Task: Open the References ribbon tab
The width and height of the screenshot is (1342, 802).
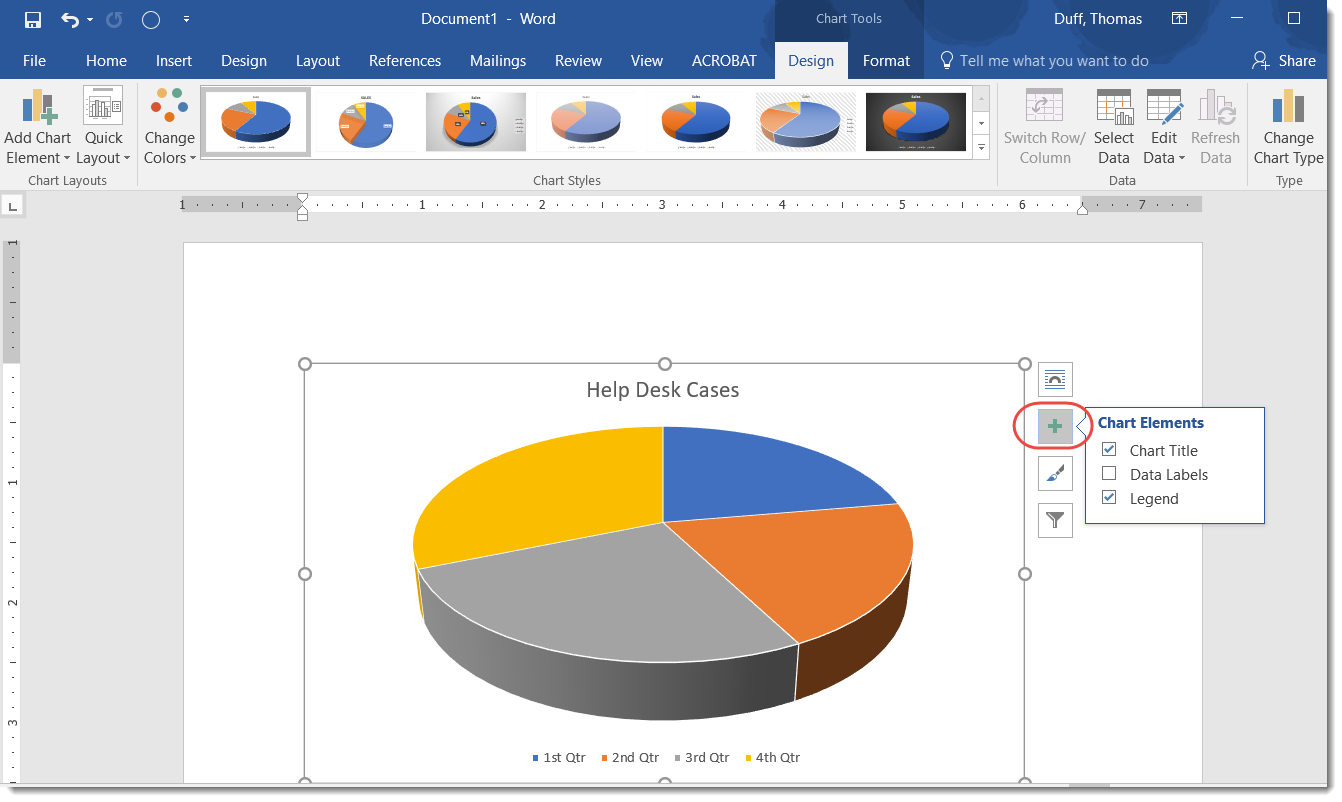Action: click(405, 60)
